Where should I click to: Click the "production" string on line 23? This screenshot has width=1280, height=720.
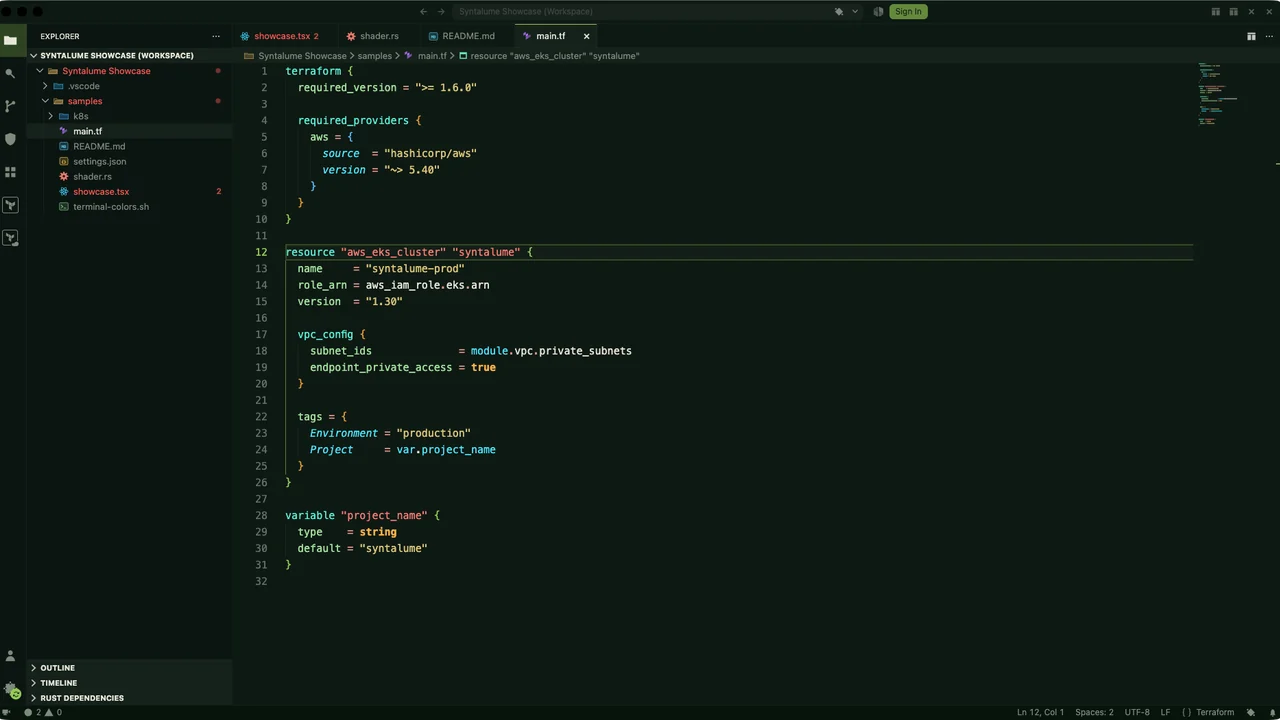[x=433, y=433]
